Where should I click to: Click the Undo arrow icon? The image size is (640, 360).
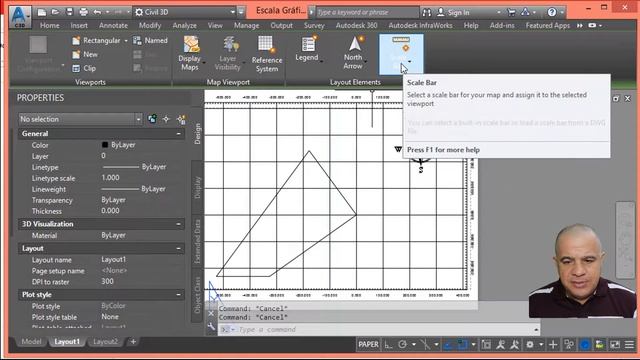pos(97,12)
